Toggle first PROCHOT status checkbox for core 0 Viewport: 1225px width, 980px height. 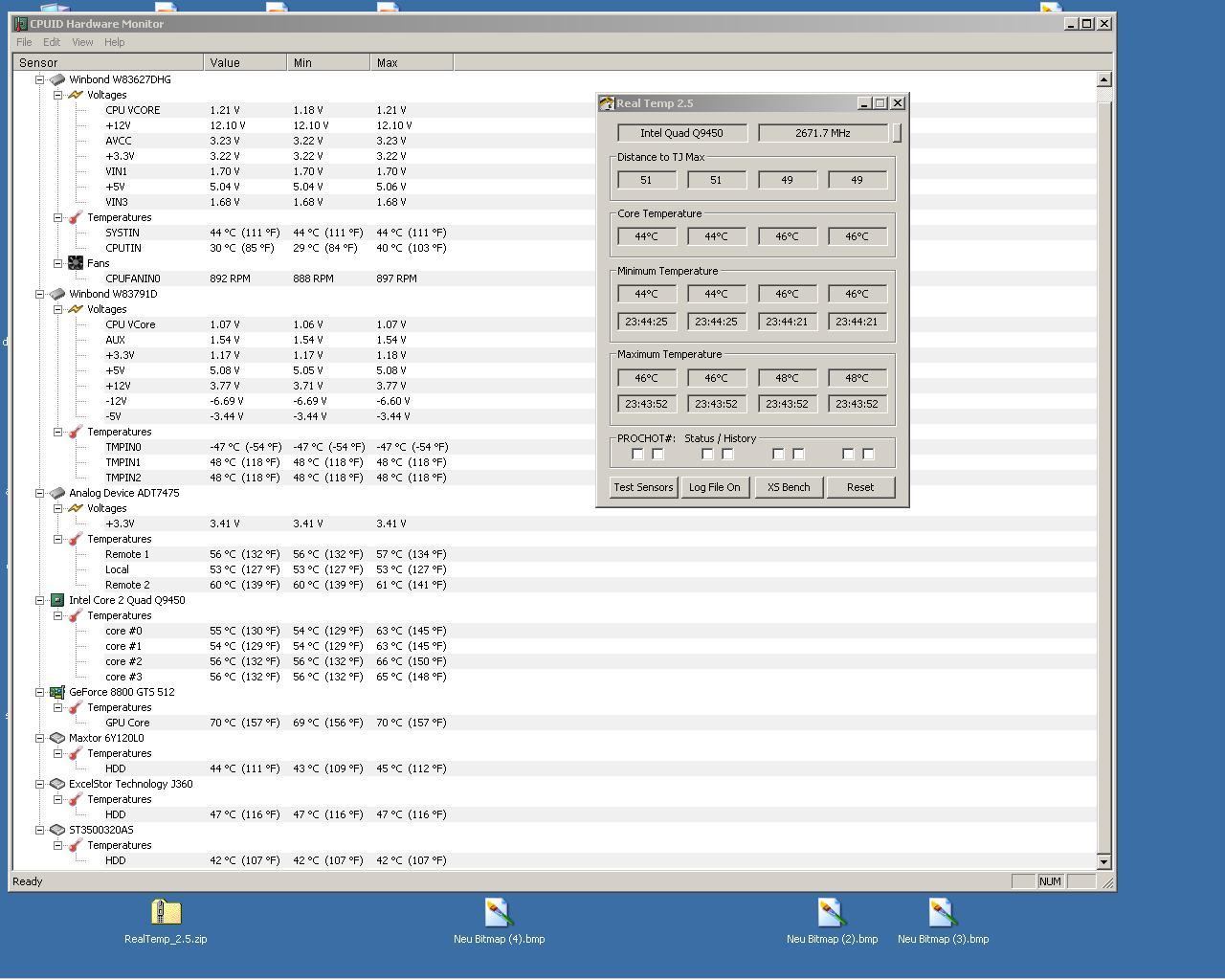tap(637, 454)
